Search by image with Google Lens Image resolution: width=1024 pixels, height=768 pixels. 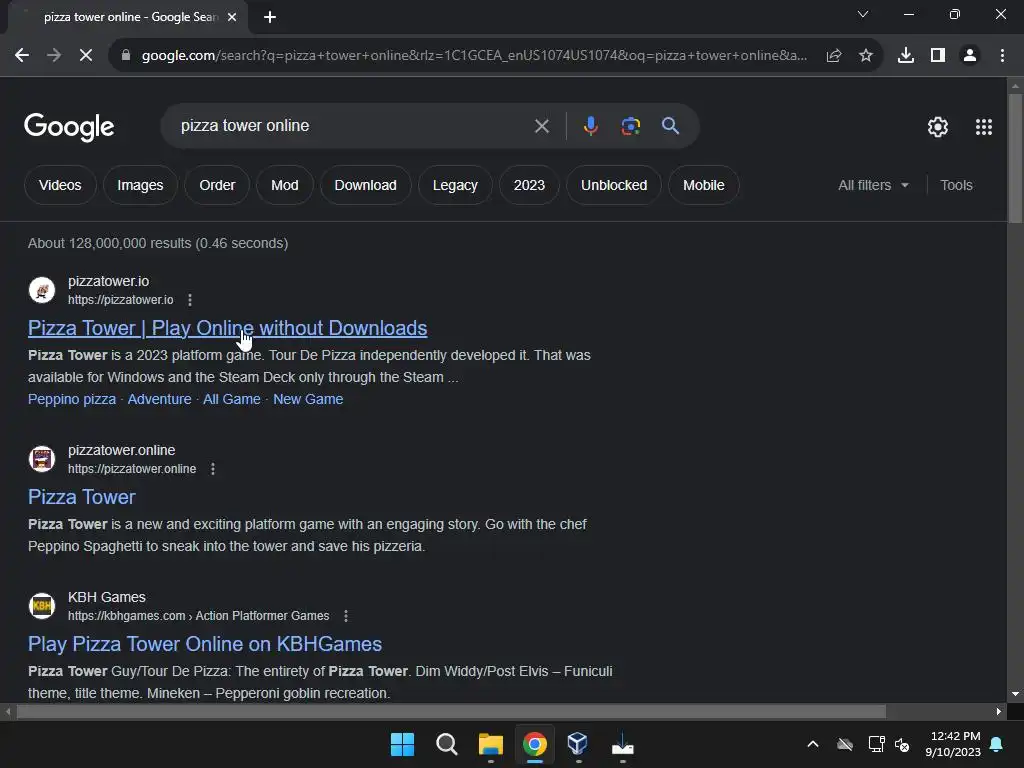630,126
